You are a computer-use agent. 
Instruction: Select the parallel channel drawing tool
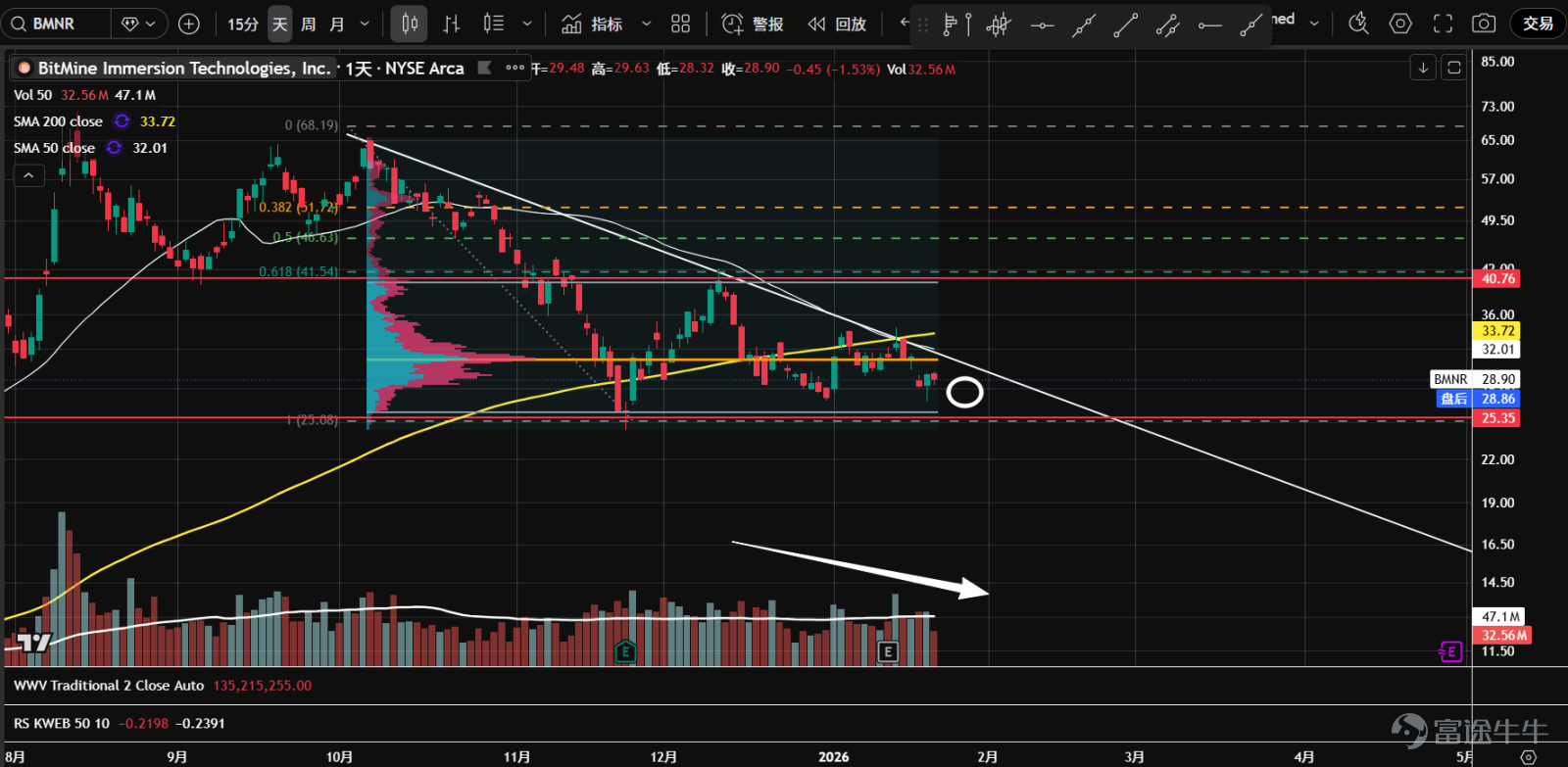point(1167,24)
